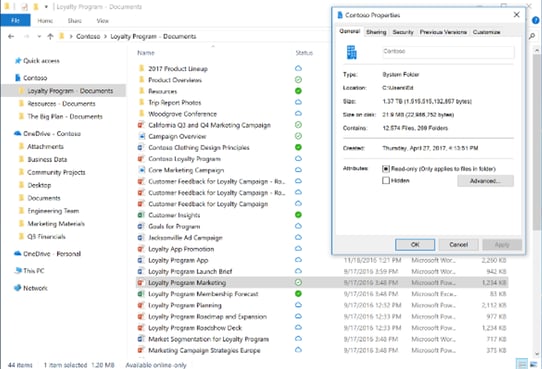Select Business Data folder
This screenshot has height=369, width=542.
click(x=47, y=159)
